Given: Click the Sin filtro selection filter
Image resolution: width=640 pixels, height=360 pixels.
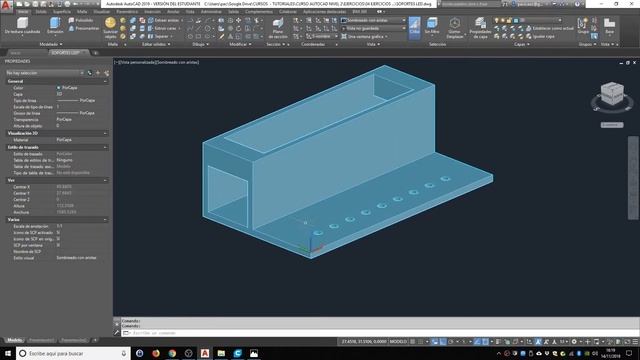Looking at the screenshot, I should (x=432, y=26).
